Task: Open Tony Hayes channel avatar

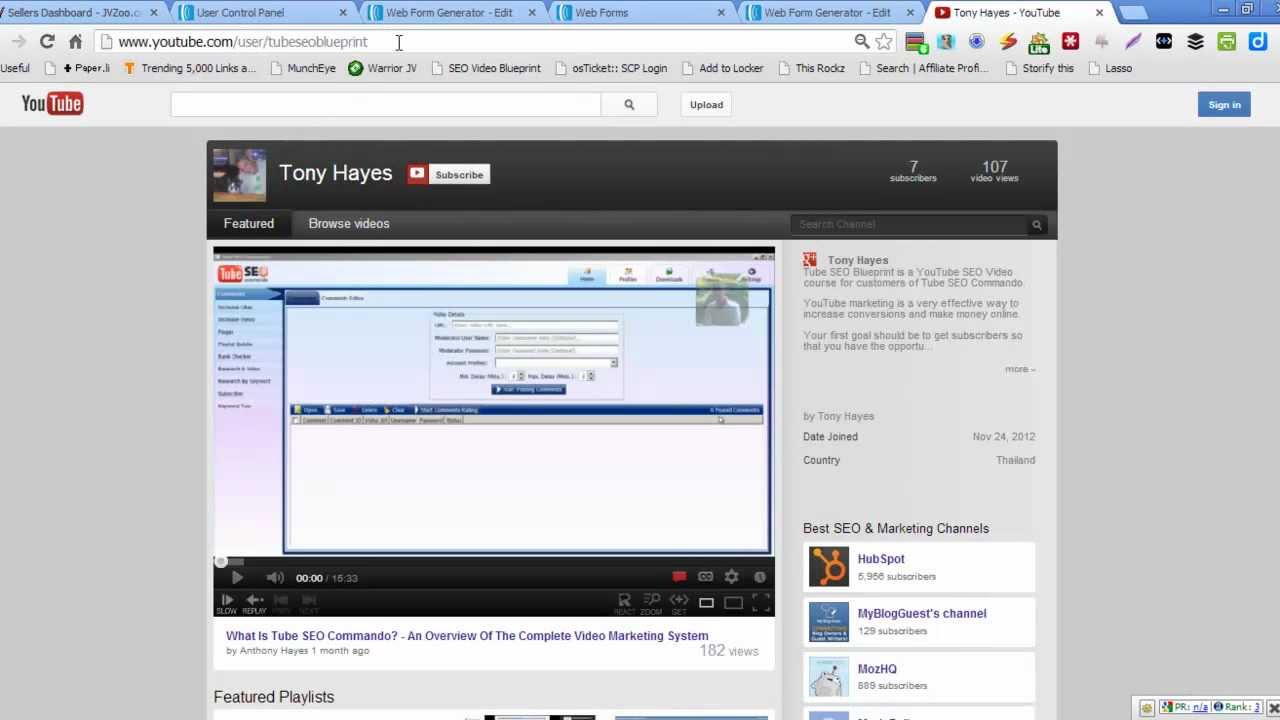Action: (239, 175)
